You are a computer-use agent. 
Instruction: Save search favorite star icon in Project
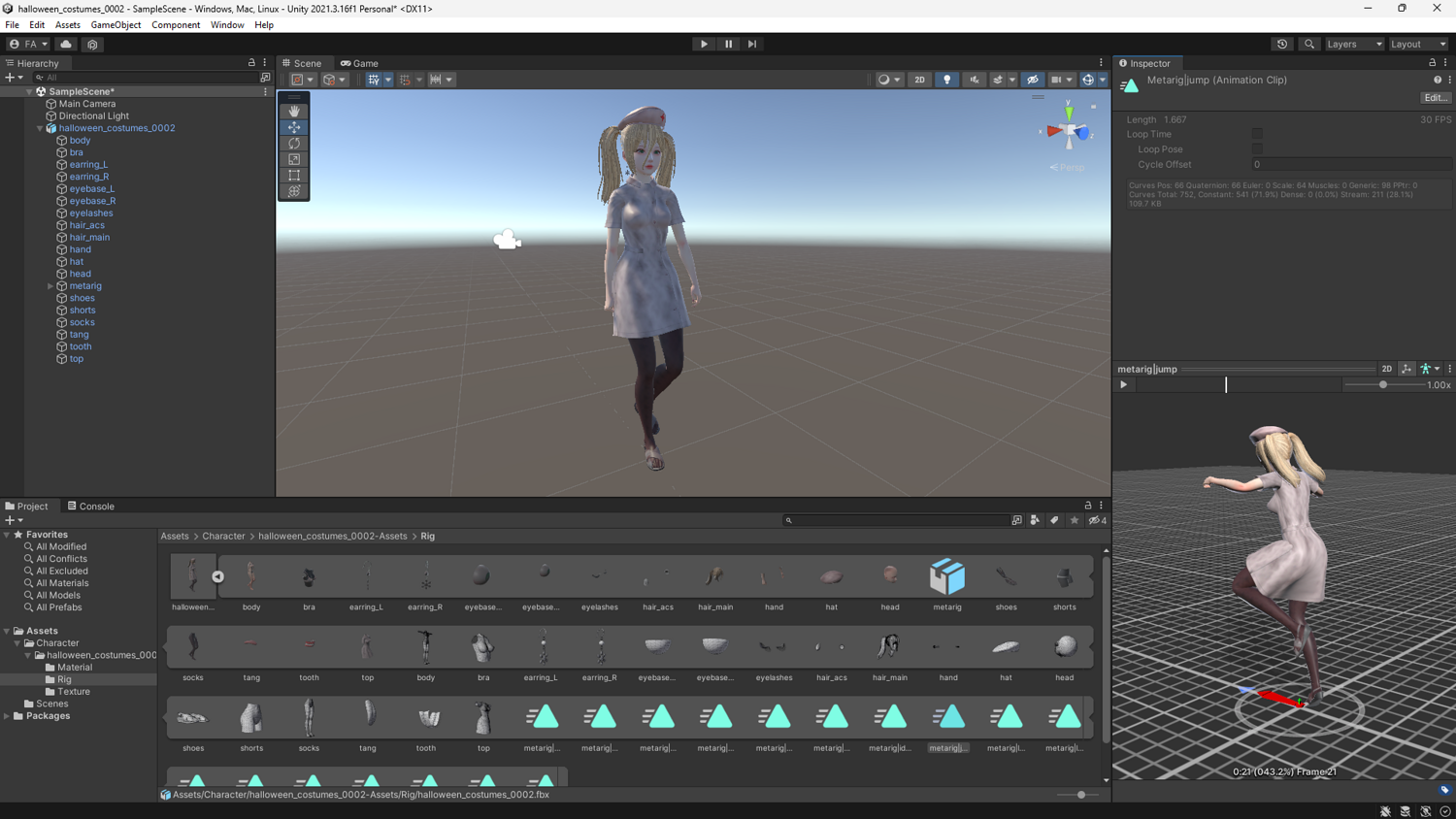pos(1074,520)
